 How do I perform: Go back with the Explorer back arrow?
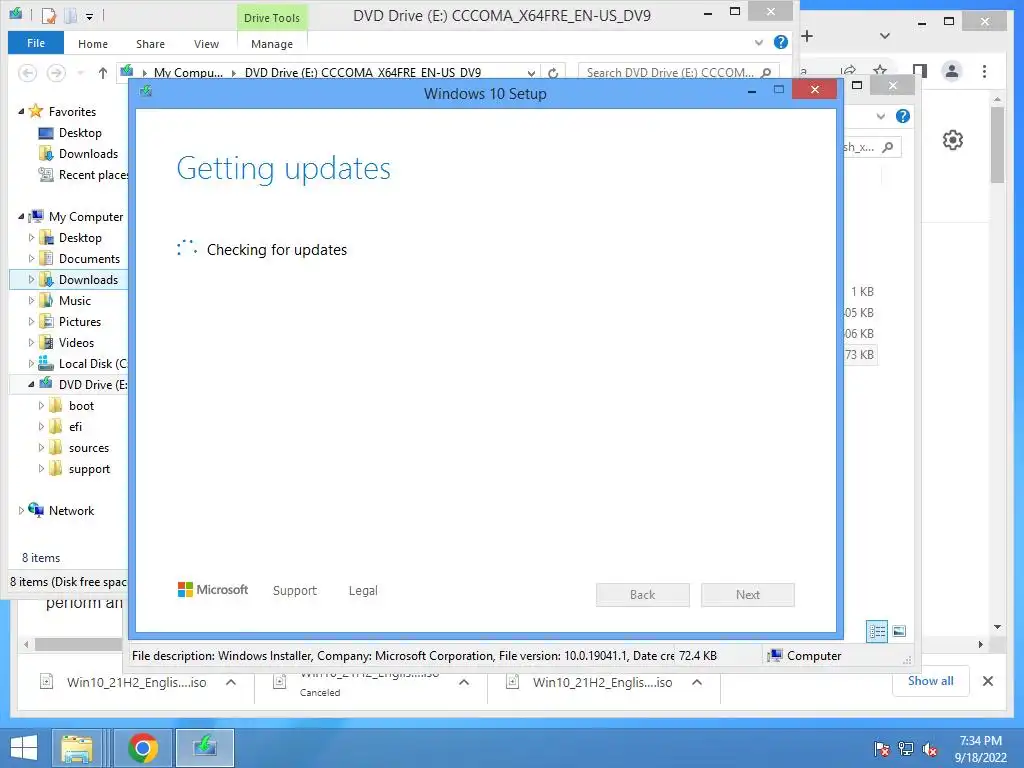[27, 72]
